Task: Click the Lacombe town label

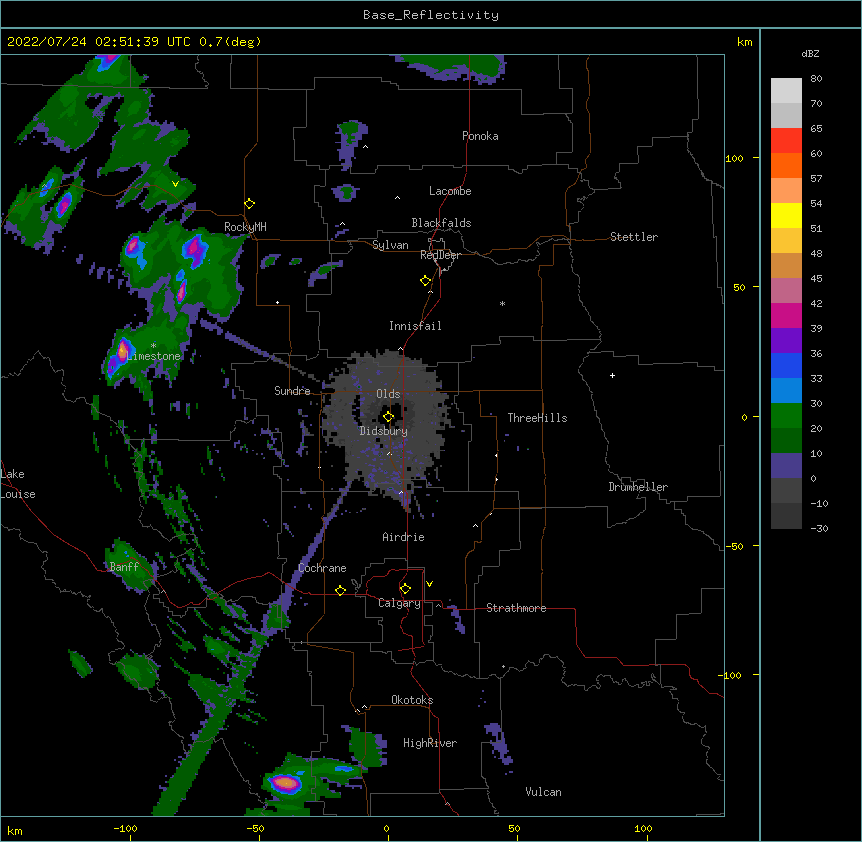Action: click(450, 191)
